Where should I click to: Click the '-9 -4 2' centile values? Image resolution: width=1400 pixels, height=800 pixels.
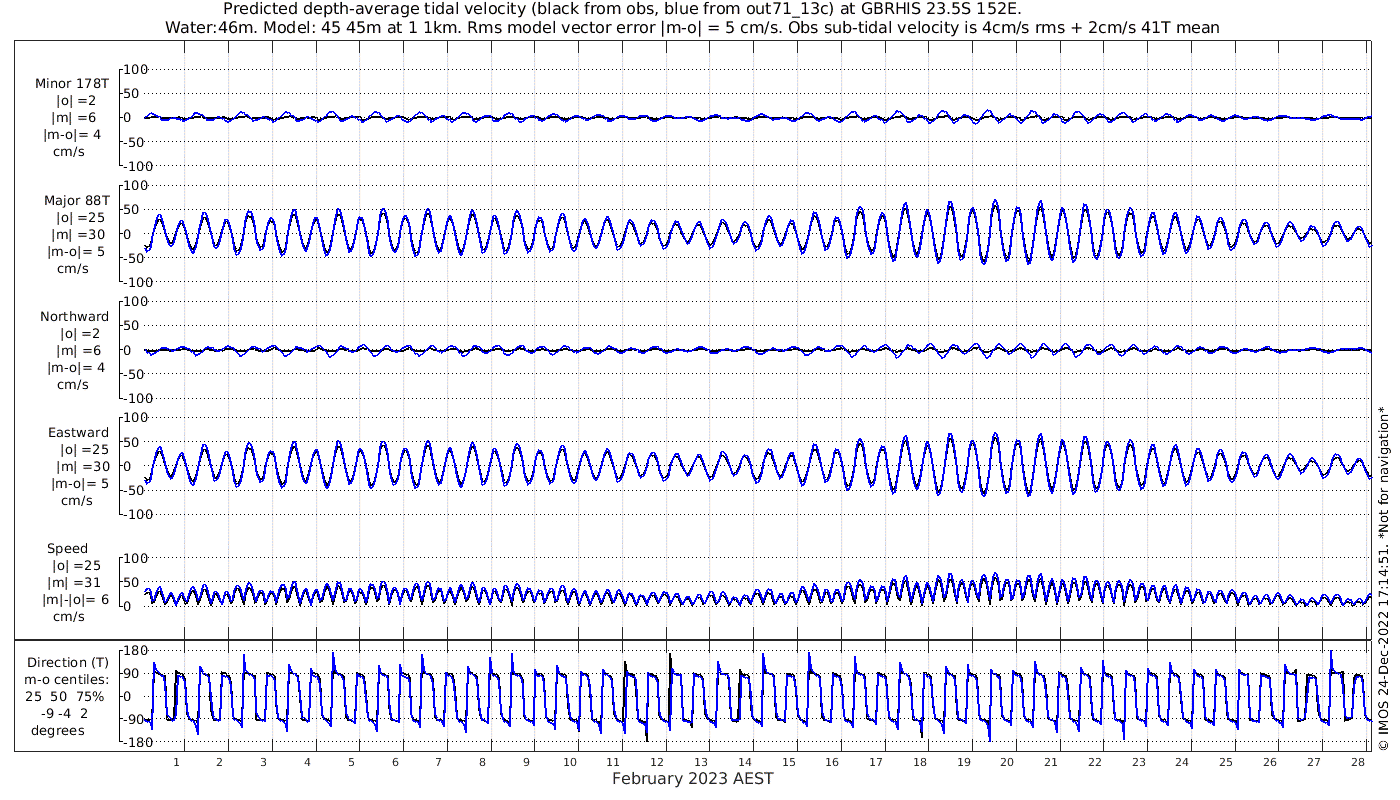[x=65, y=713]
